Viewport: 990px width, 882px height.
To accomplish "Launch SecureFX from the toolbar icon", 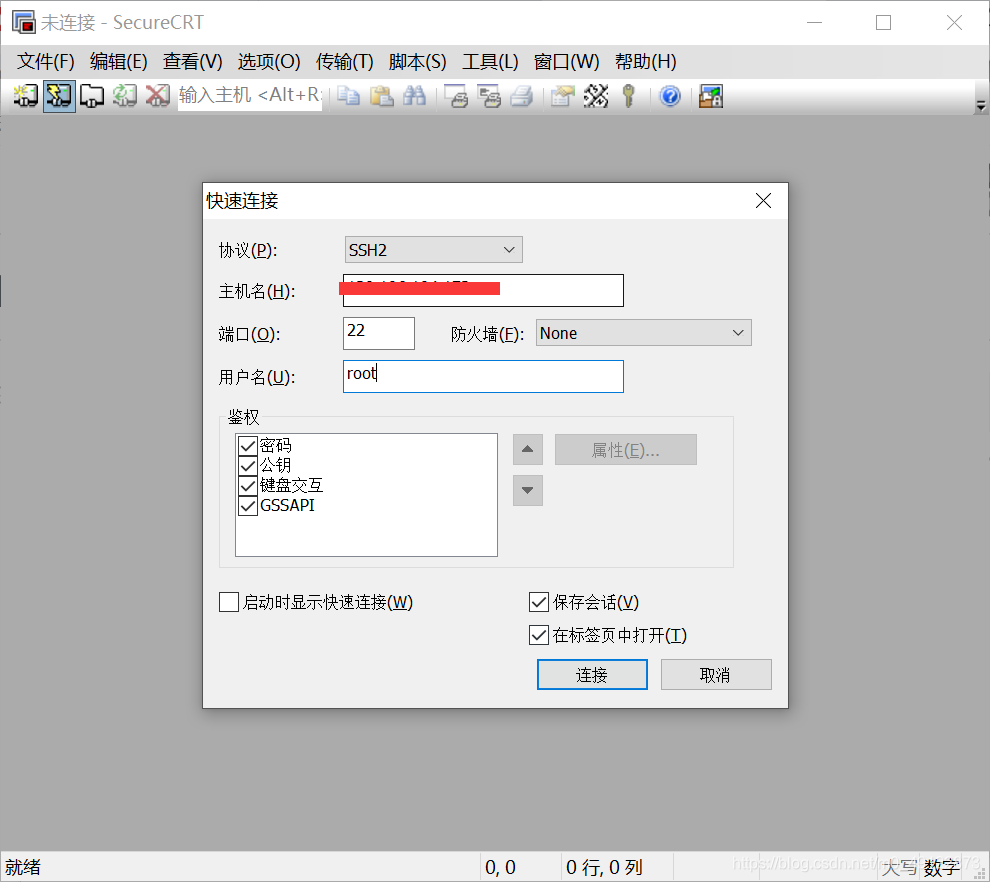I will [x=711, y=96].
